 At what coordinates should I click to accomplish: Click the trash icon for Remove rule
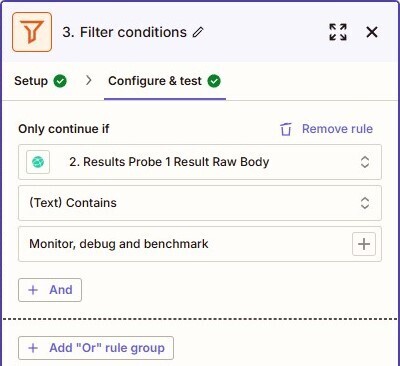286,129
